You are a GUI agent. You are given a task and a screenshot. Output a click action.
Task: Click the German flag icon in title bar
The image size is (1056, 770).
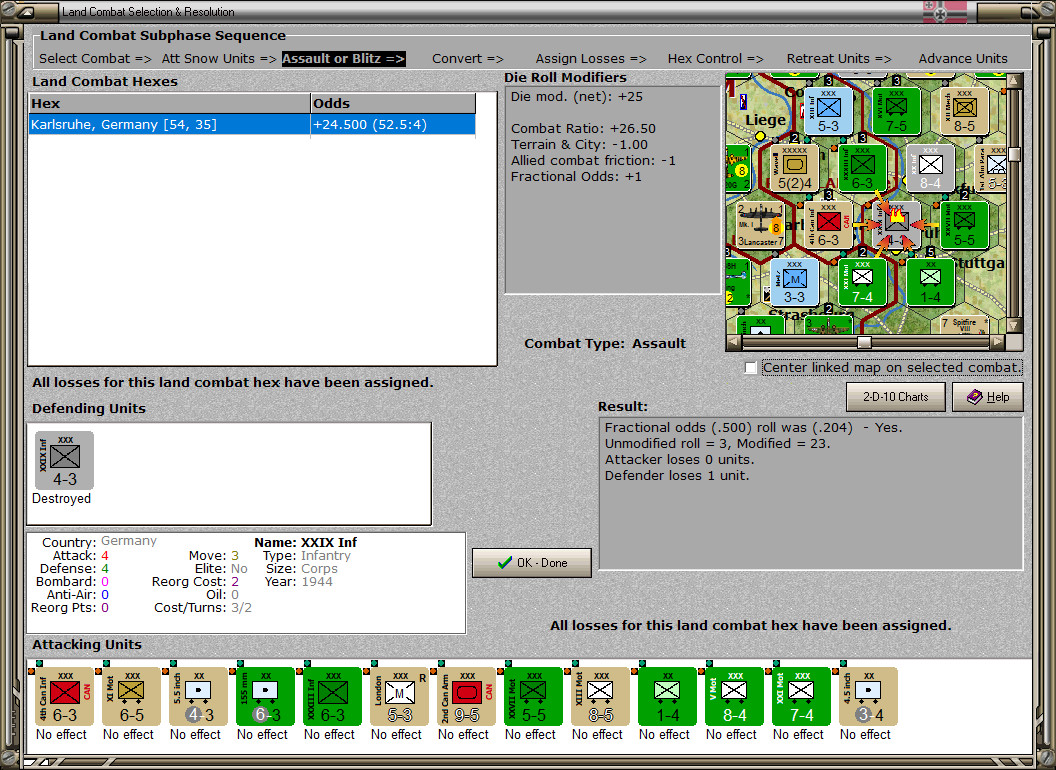(x=944, y=12)
